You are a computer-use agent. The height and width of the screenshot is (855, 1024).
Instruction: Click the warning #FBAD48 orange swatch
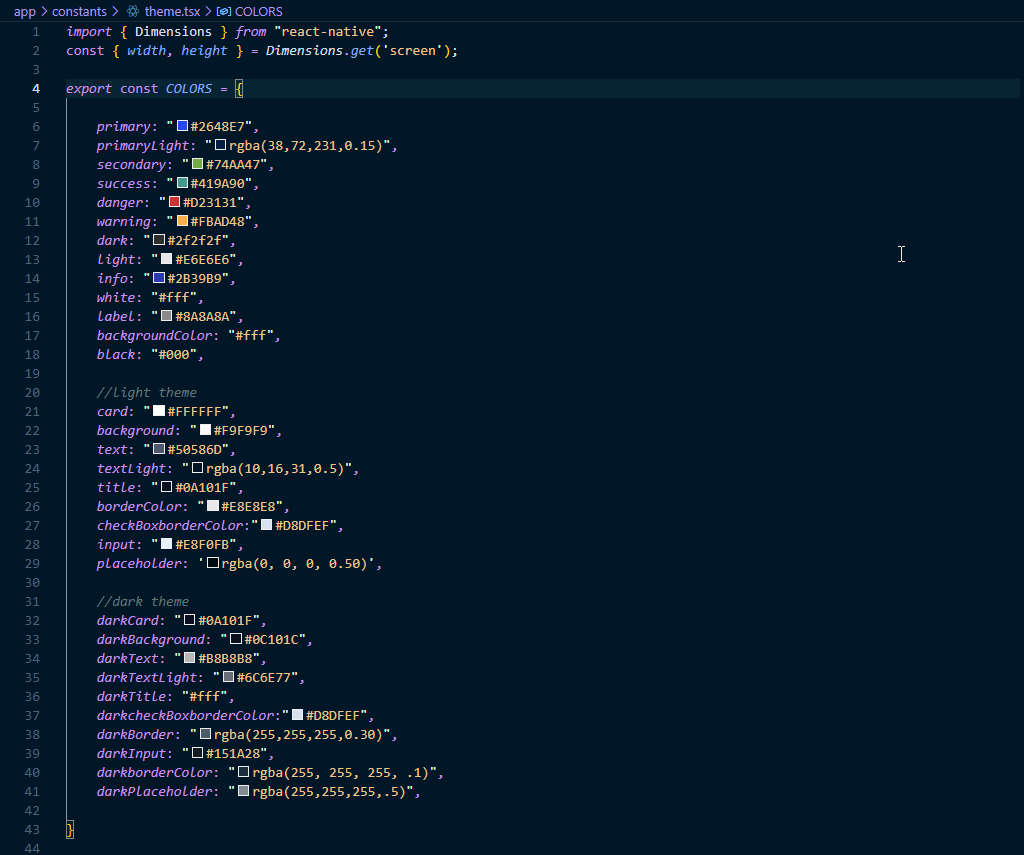(x=183, y=221)
